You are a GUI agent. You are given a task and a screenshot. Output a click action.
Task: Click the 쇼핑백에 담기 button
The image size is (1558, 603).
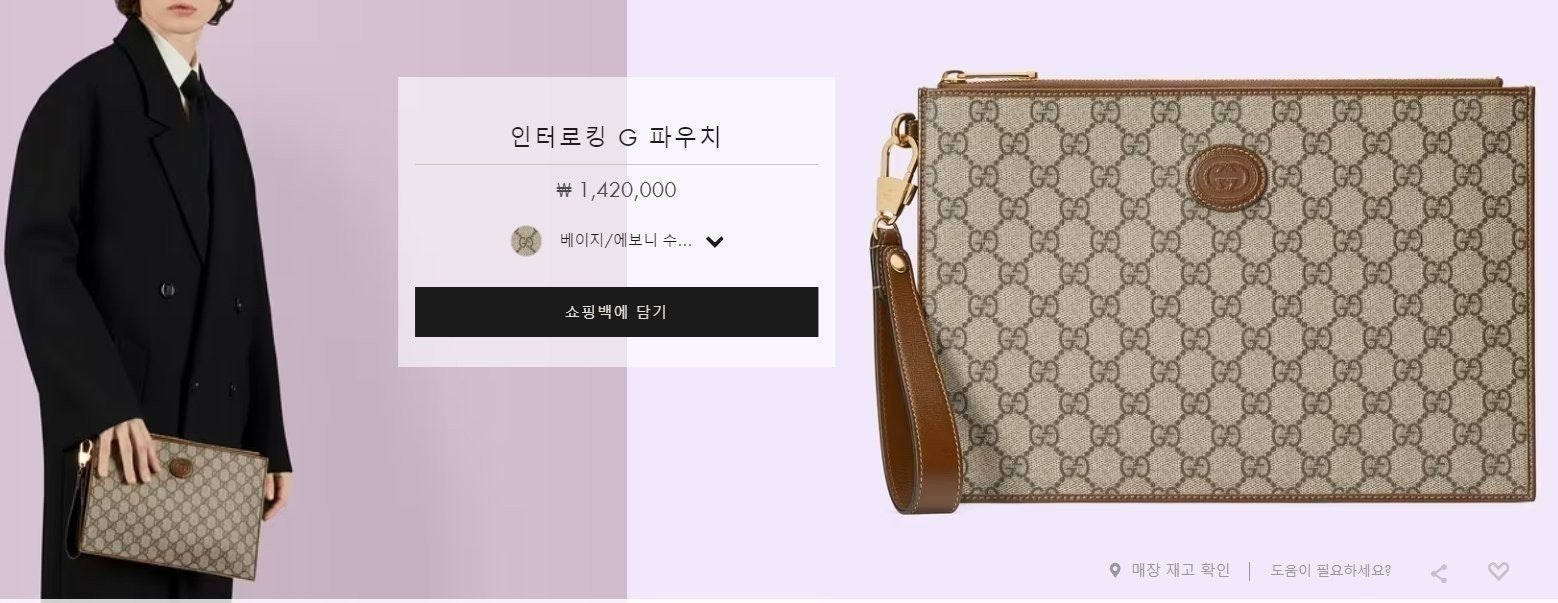tap(616, 312)
